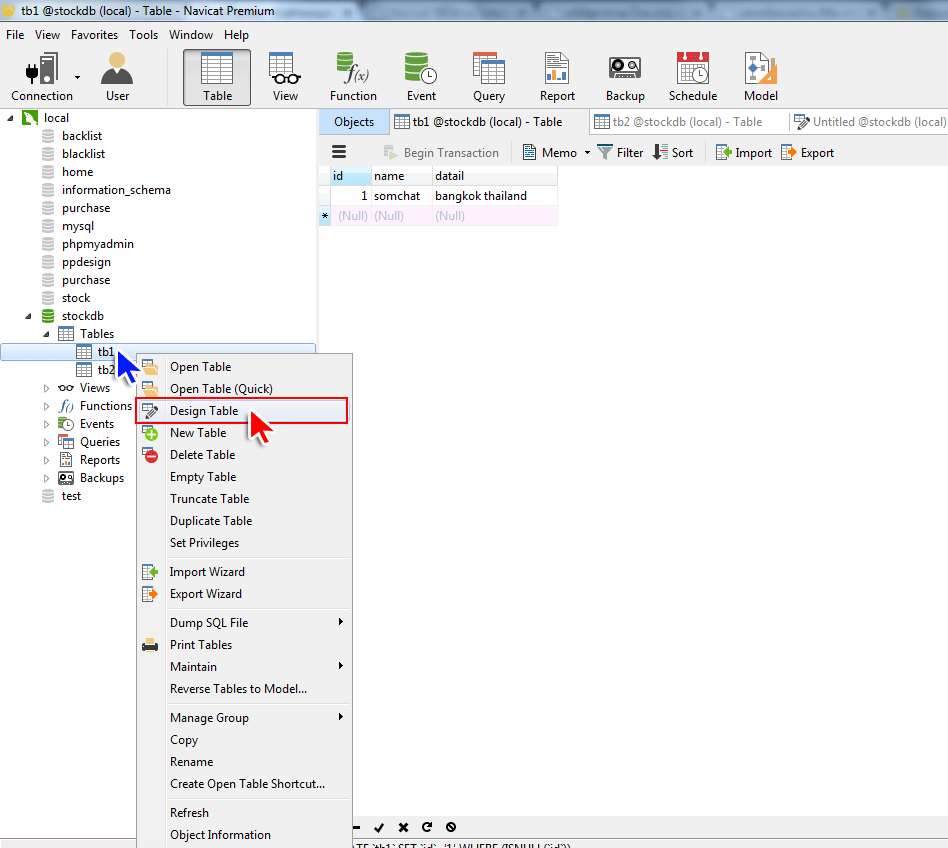
Task: Open the Event toolbar icon
Action: click(421, 77)
